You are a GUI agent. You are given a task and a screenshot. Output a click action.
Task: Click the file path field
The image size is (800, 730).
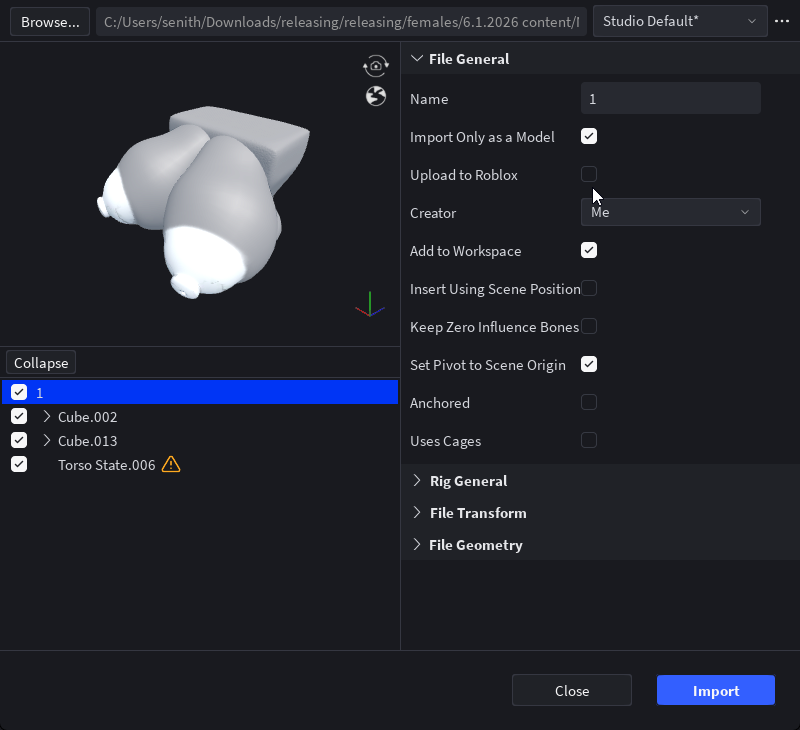pyautogui.click(x=341, y=22)
